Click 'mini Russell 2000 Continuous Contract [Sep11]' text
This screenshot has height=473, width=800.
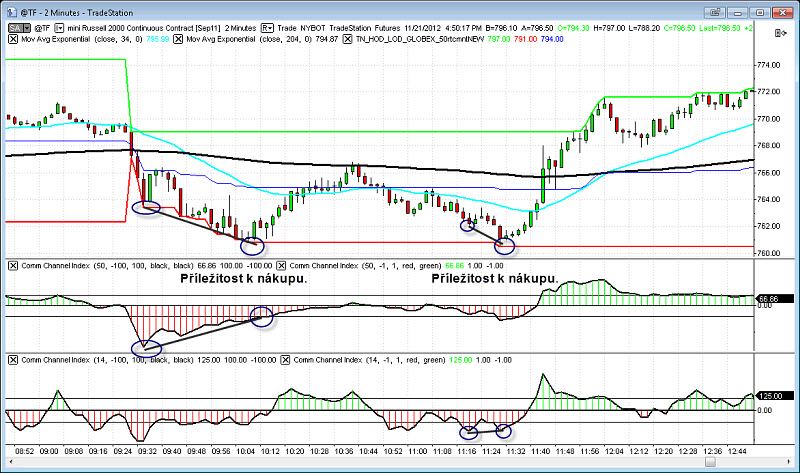point(143,28)
